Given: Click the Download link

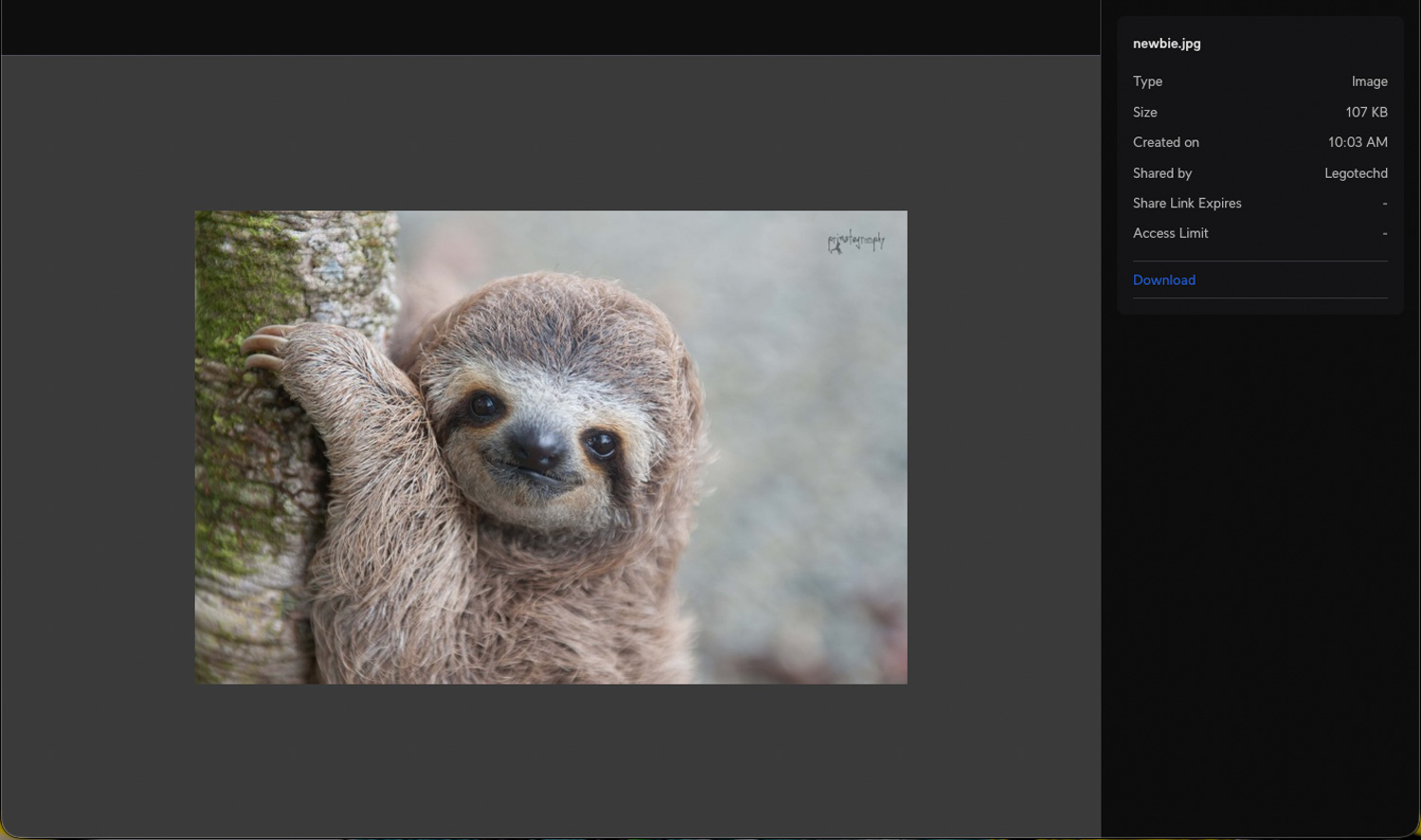Looking at the screenshot, I should (1163, 280).
